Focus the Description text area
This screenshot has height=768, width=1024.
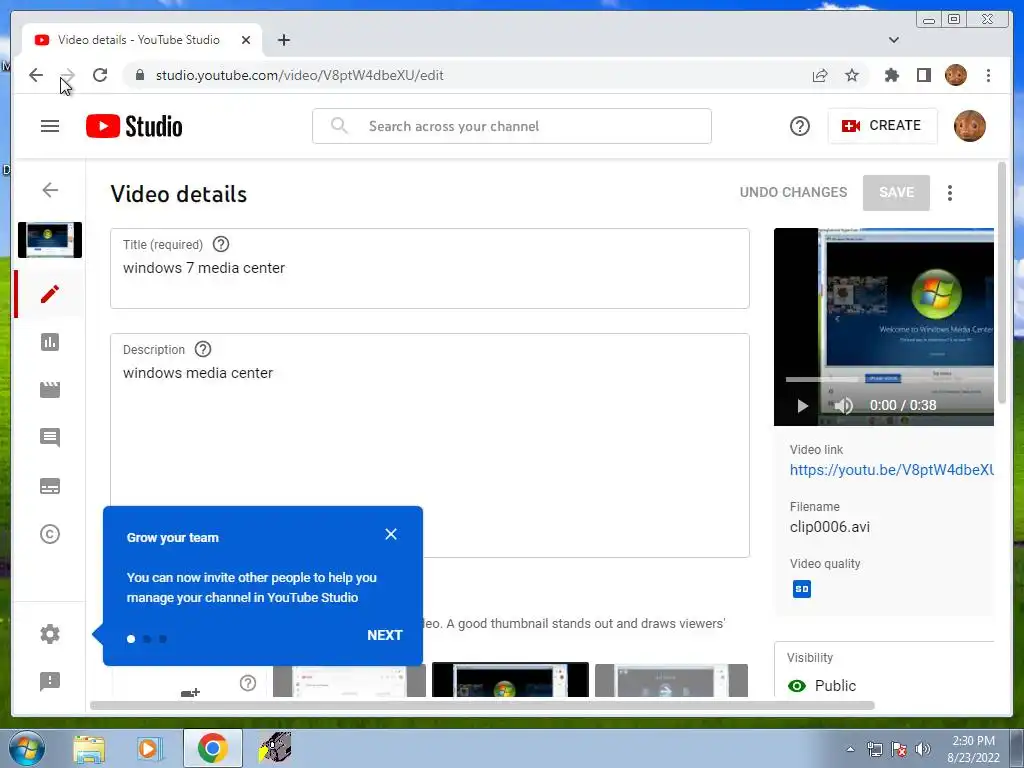(x=430, y=445)
